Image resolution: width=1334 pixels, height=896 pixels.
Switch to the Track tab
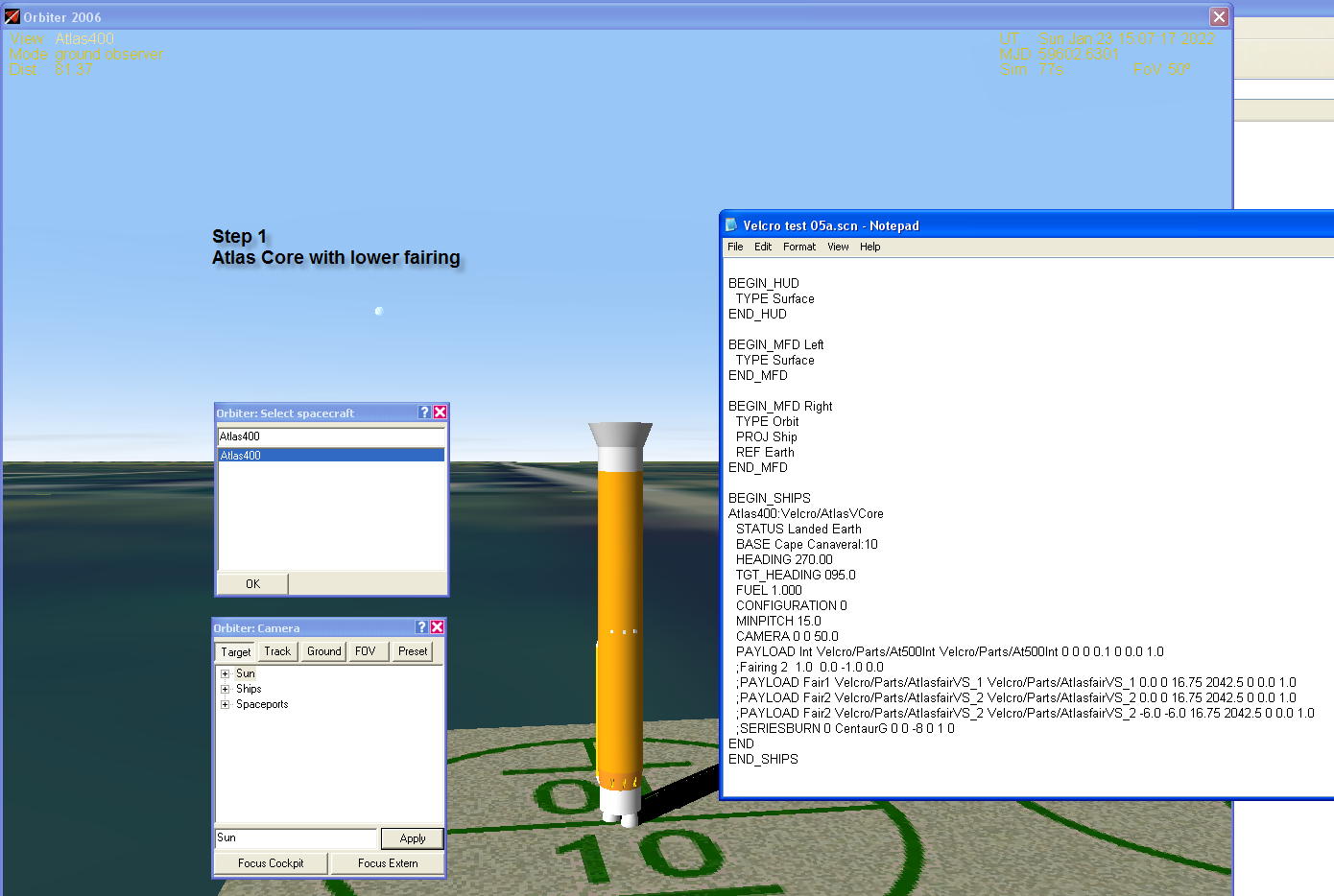(x=277, y=651)
